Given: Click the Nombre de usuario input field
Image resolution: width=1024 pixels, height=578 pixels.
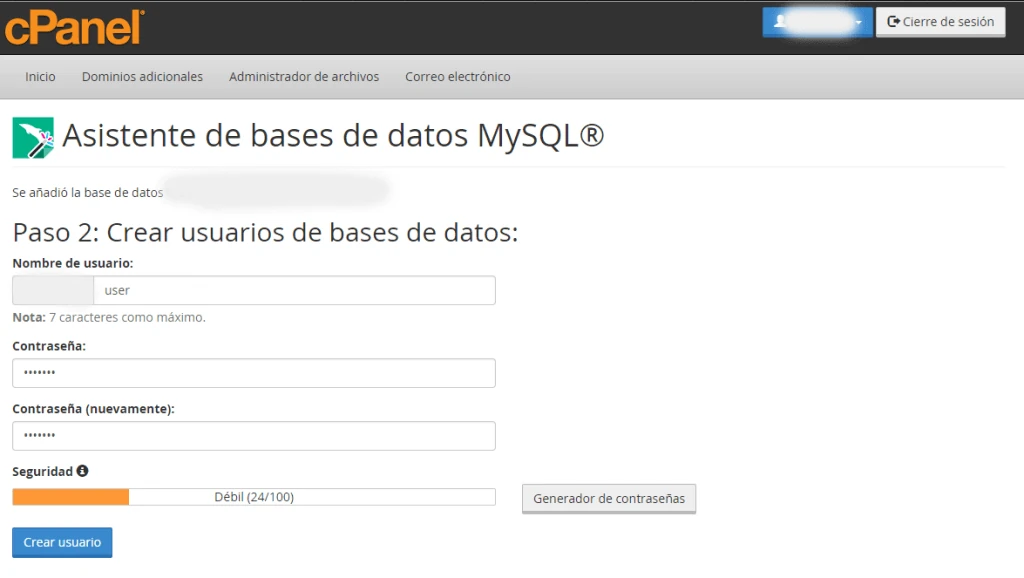Looking at the screenshot, I should click(x=295, y=290).
